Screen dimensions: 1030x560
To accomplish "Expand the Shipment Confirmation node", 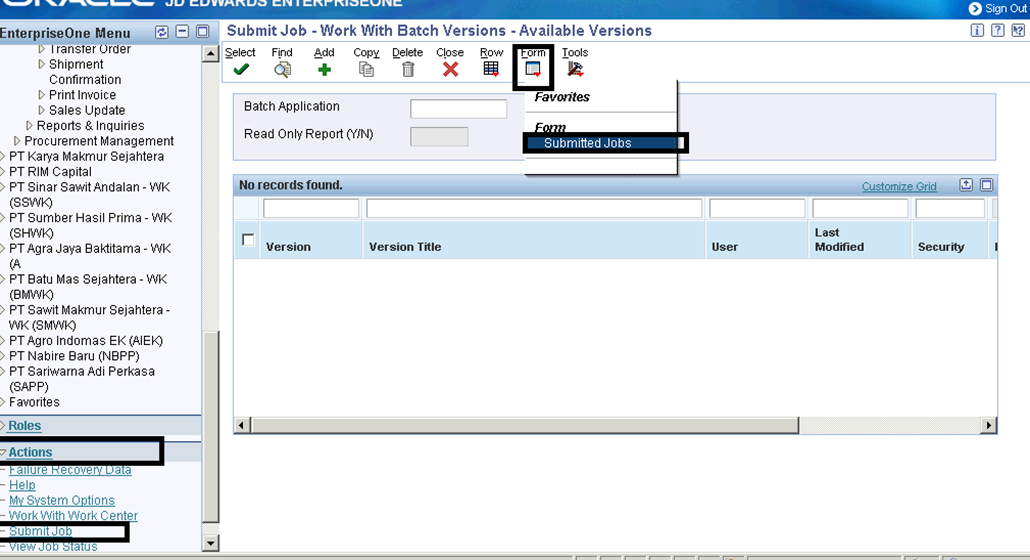I will 41,64.
